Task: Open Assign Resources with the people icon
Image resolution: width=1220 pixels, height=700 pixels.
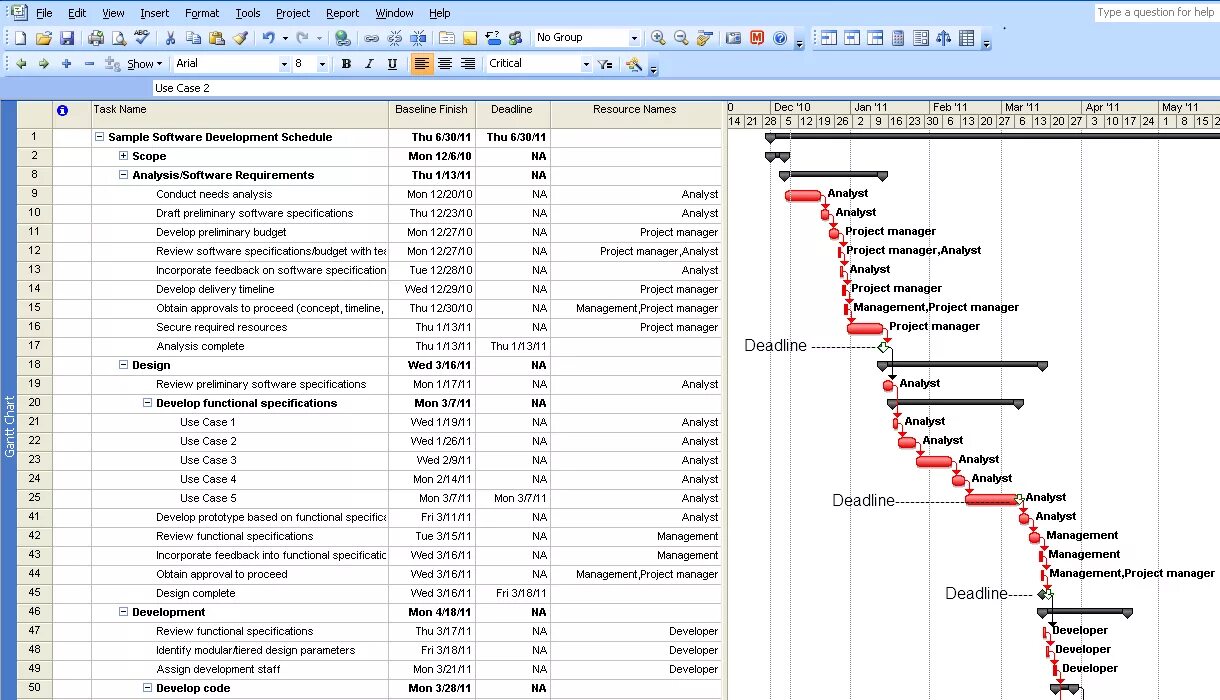Action: point(516,38)
